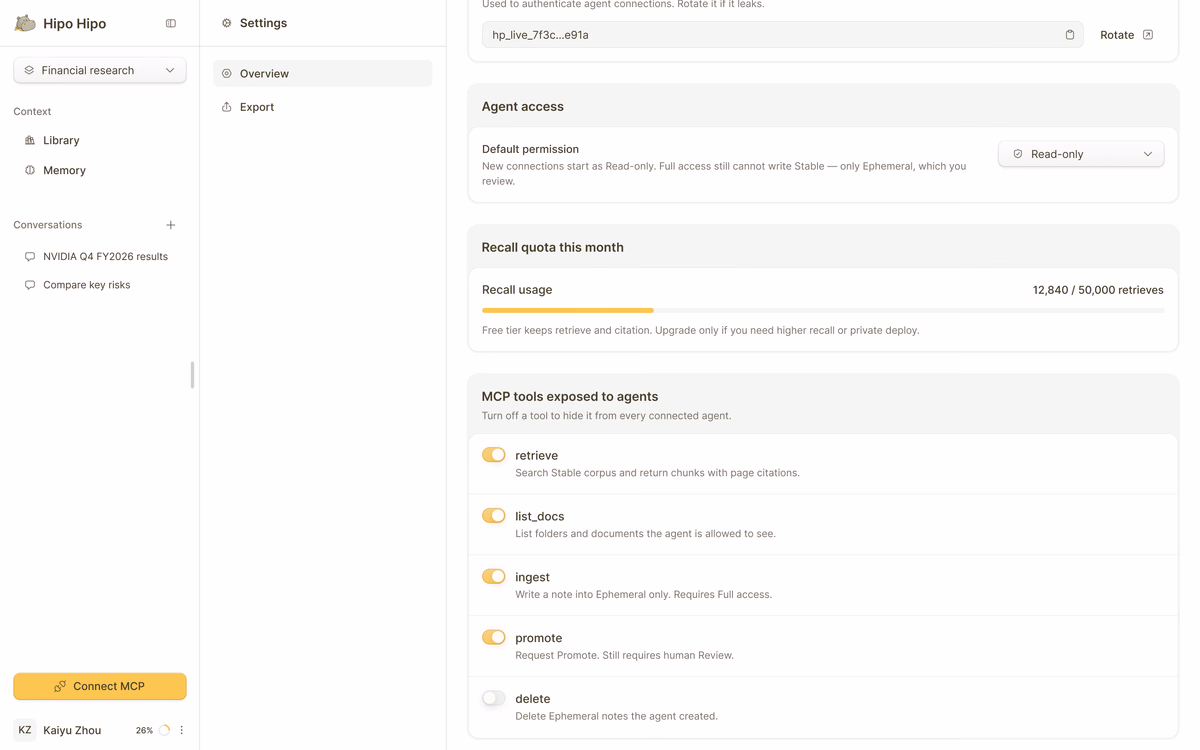Toggle off the list_docs tool
The height and width of the screenshot is (750, 1200).
pyautogui.click(x=494, y=516)
